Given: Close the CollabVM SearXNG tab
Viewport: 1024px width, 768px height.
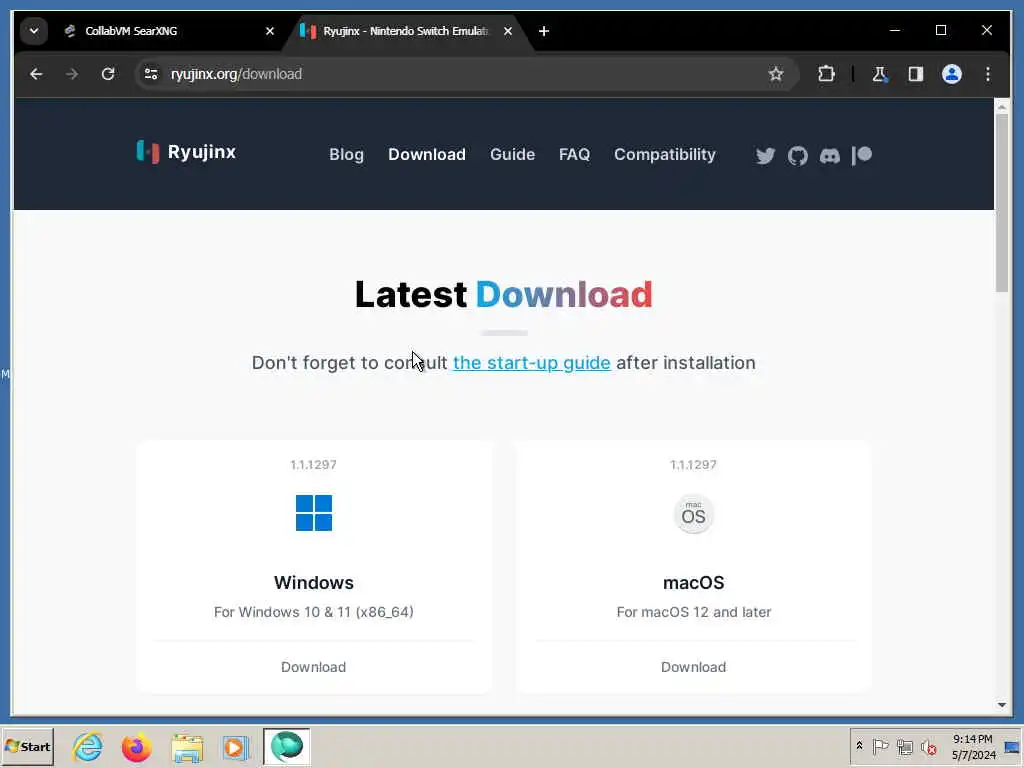Looking at the screenshot, I should pos(270,31).
